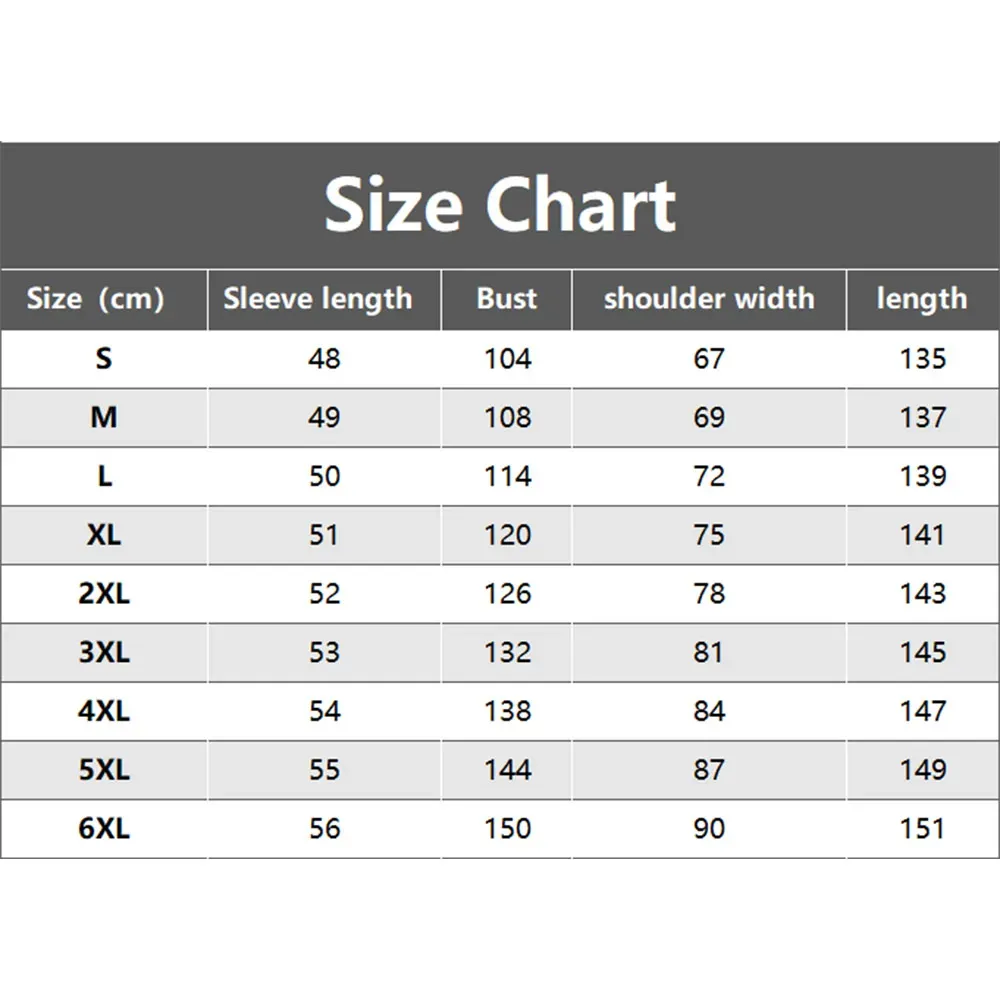The height and width of the screenshot is (1000, 1000).
Task: Select the shoulder width column header
Action: point(709,299)
